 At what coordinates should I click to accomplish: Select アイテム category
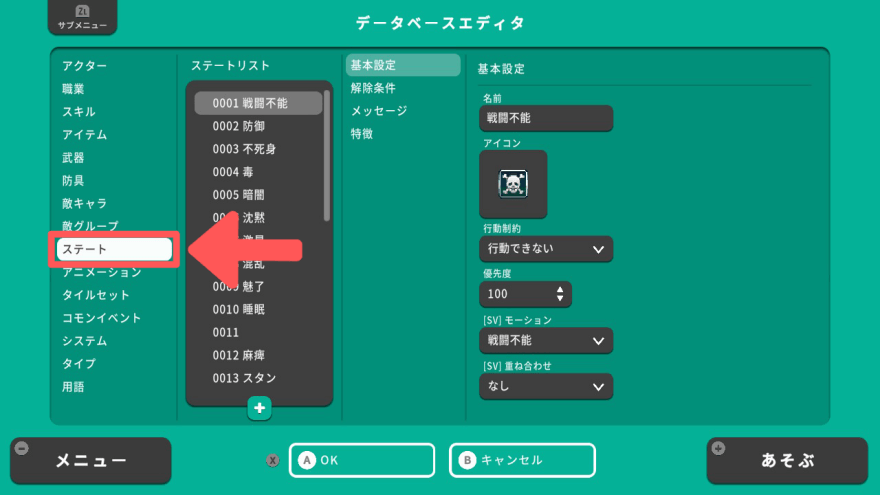[85, 135]
